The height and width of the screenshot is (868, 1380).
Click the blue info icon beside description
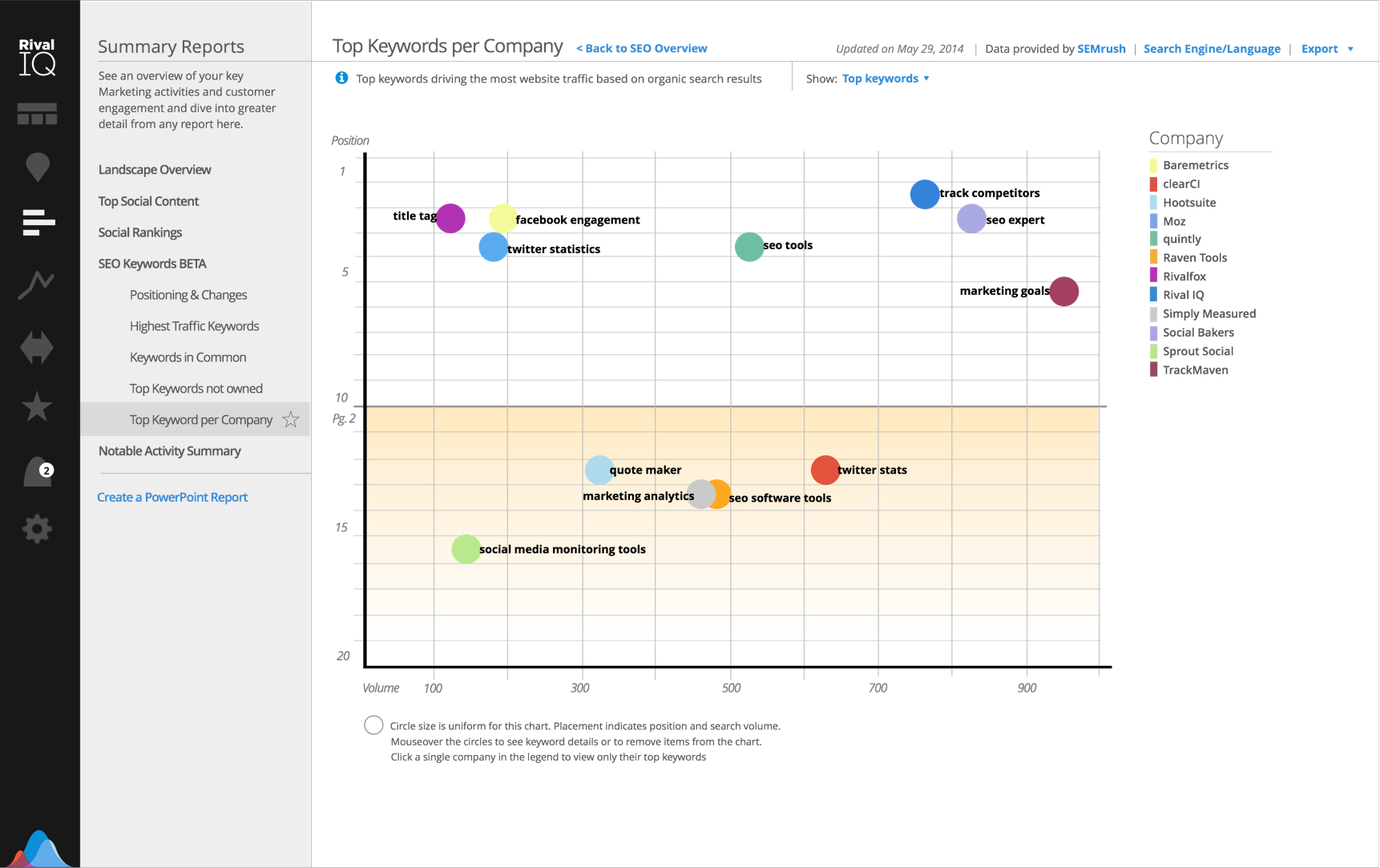(341, 78)
